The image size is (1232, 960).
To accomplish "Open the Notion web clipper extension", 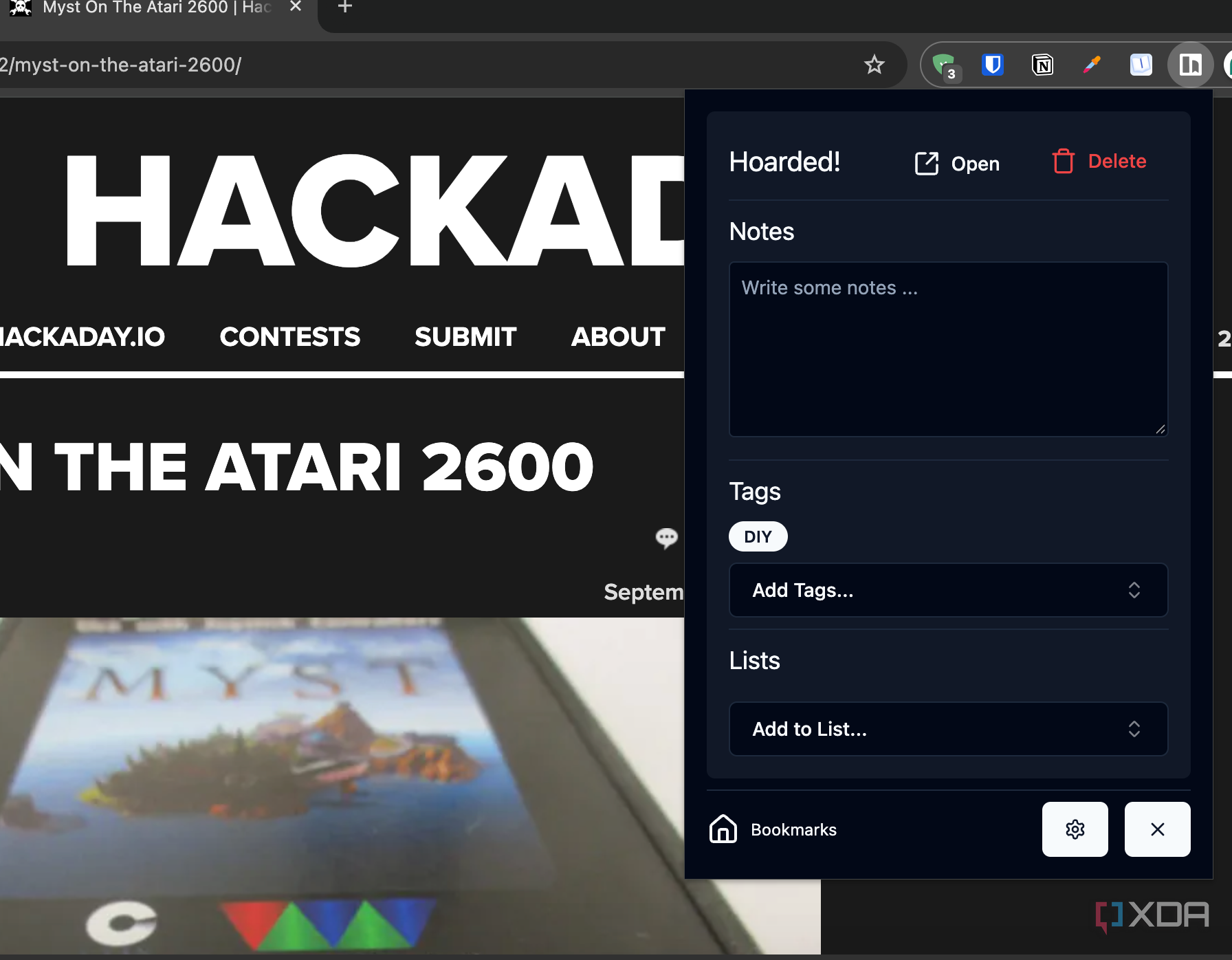I will coord(1042,65).
